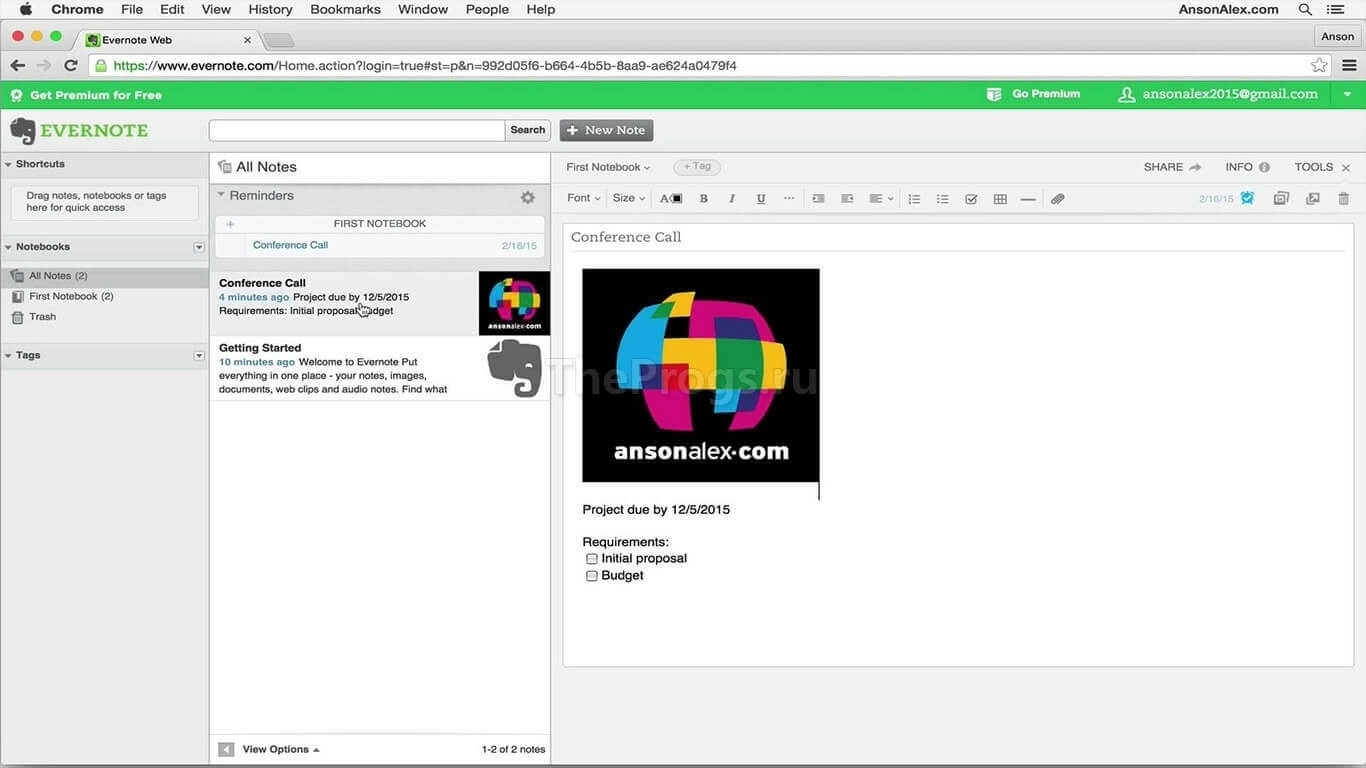1366x768 pixels.
Task: Close the Tools panel with the X
Action: pos(1346,167)
